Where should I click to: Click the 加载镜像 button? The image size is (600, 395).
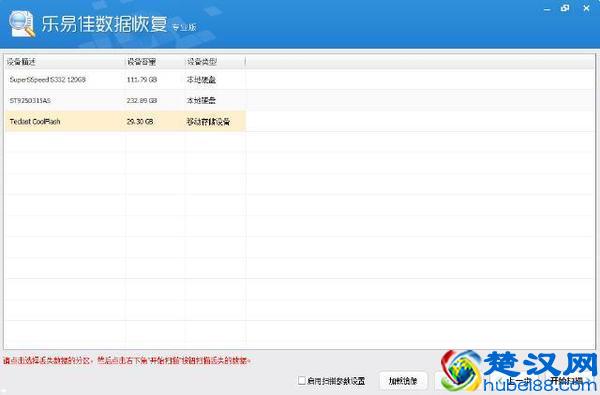tap(403, 380)
